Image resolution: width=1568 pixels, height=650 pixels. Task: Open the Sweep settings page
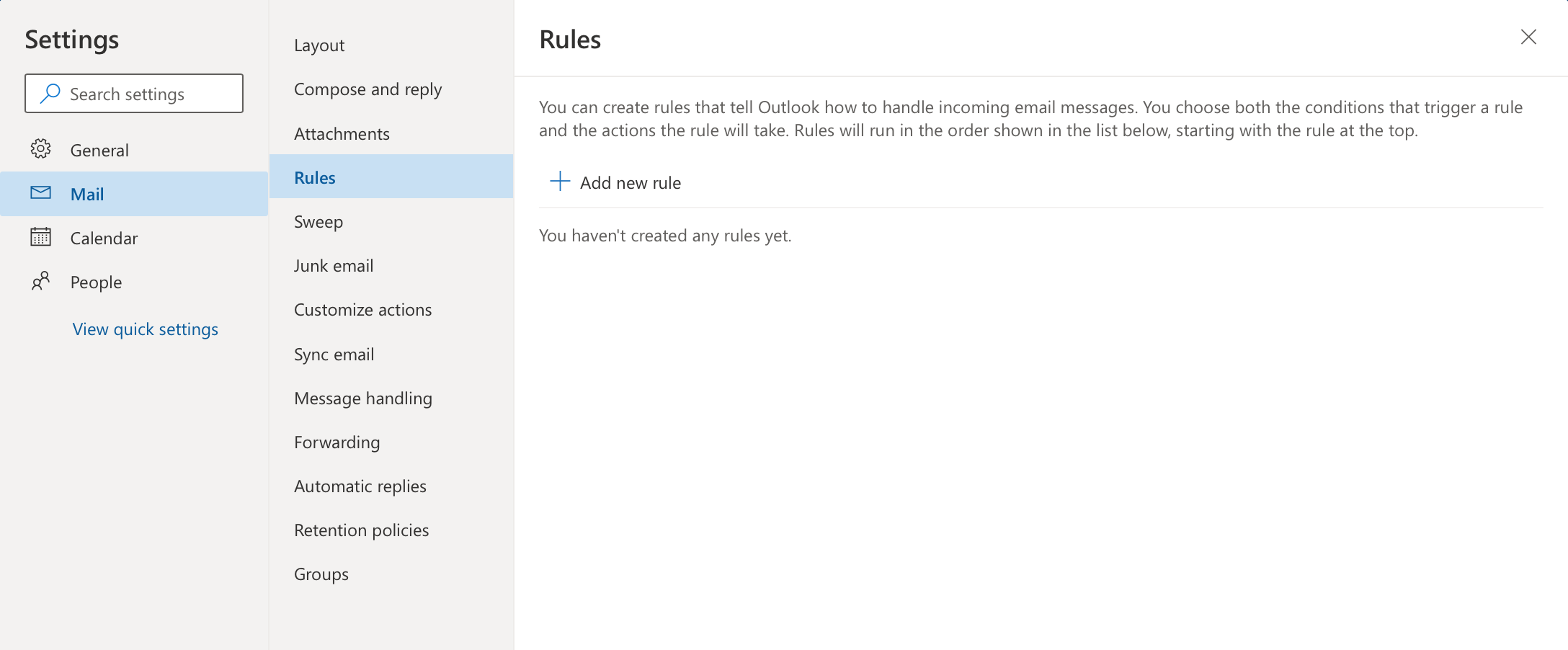(318, 222)
